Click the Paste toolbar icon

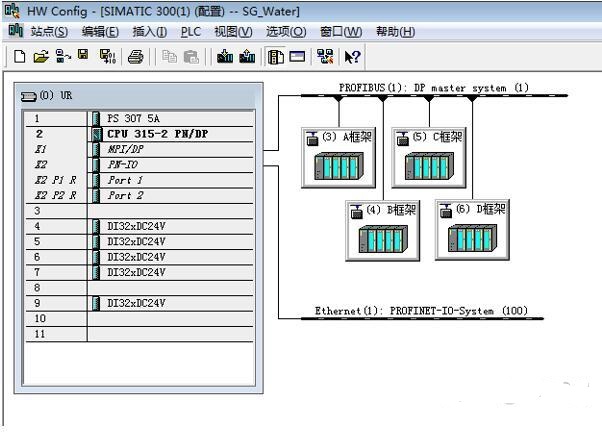pyautogui.click(x=191, y=57)
